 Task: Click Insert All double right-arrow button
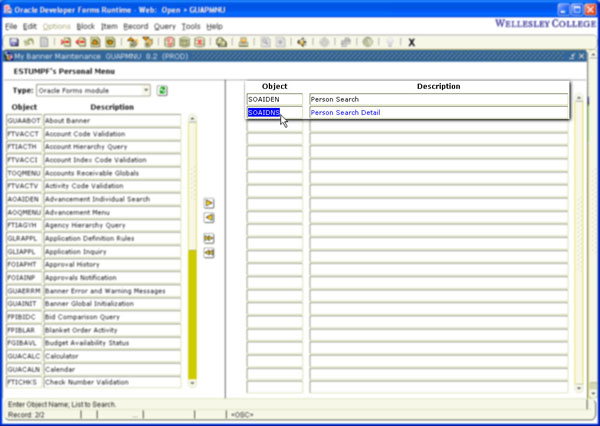209,238
